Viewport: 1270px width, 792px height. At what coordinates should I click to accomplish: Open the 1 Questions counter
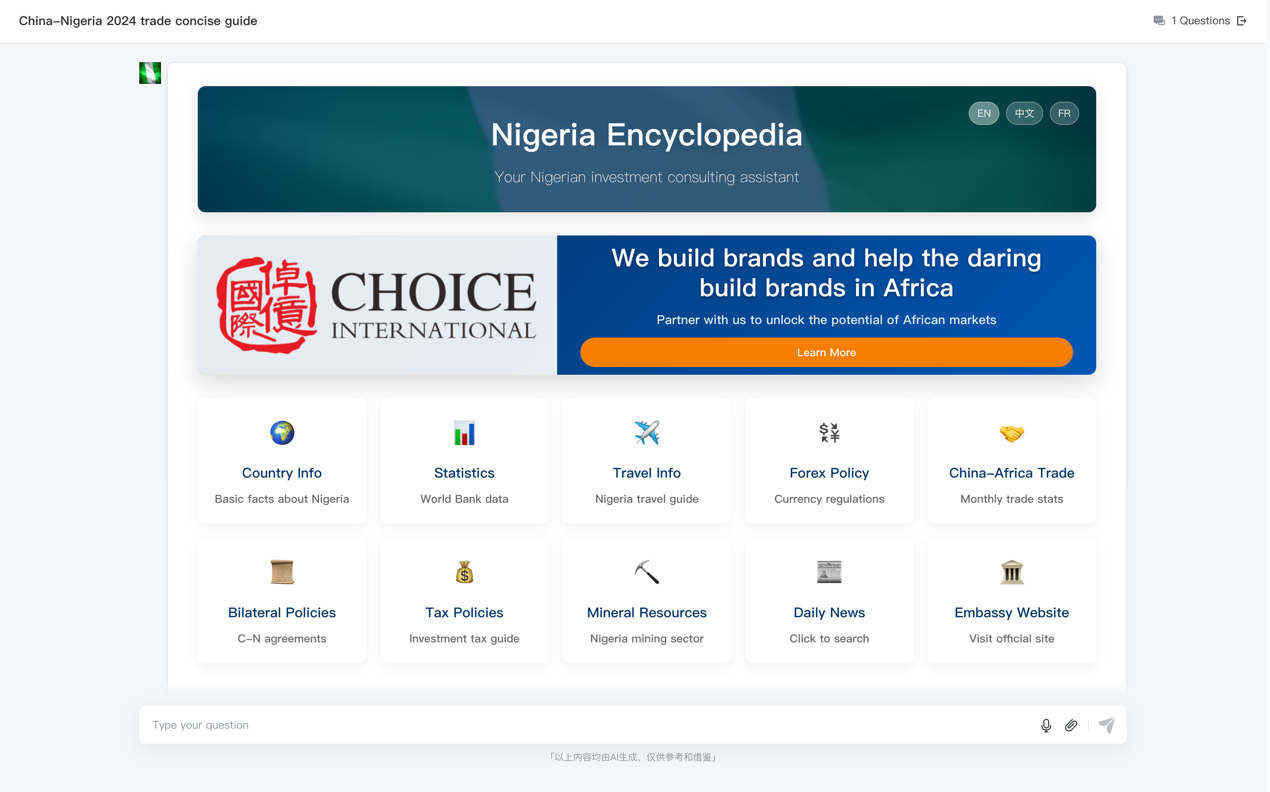tap(1192, 21)
